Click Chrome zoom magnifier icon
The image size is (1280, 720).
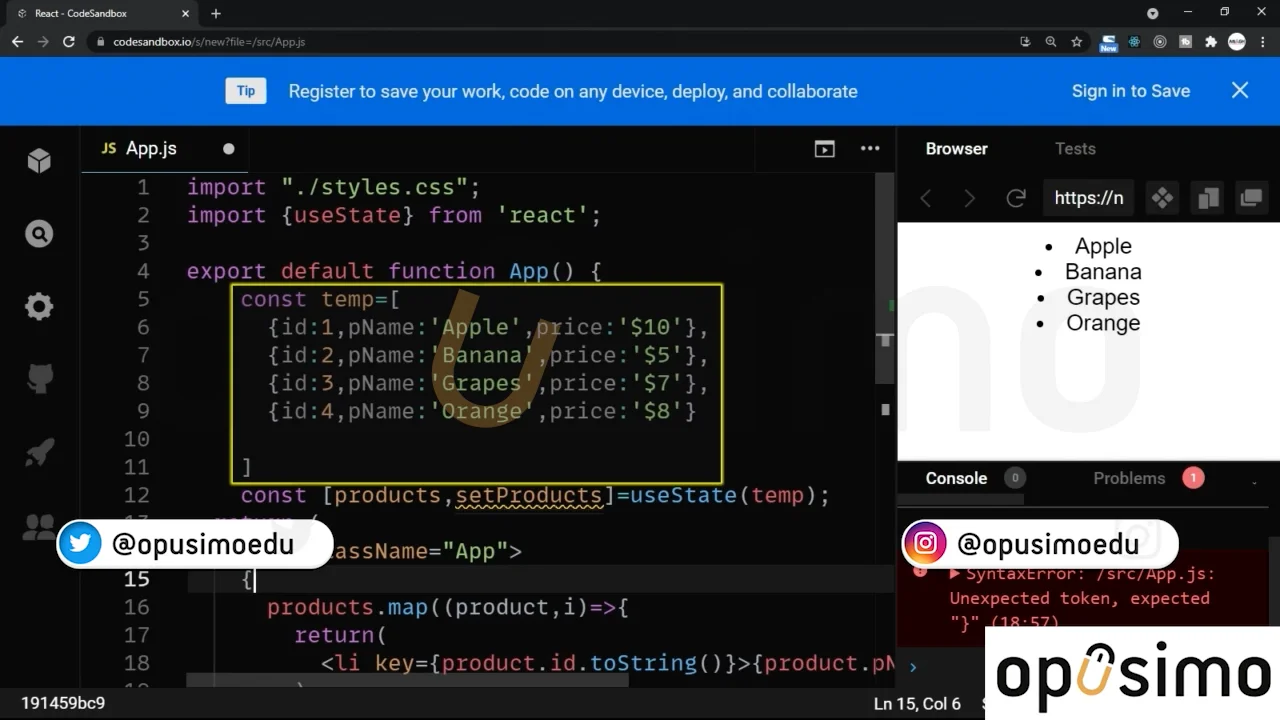click(x=1050, y=42)
